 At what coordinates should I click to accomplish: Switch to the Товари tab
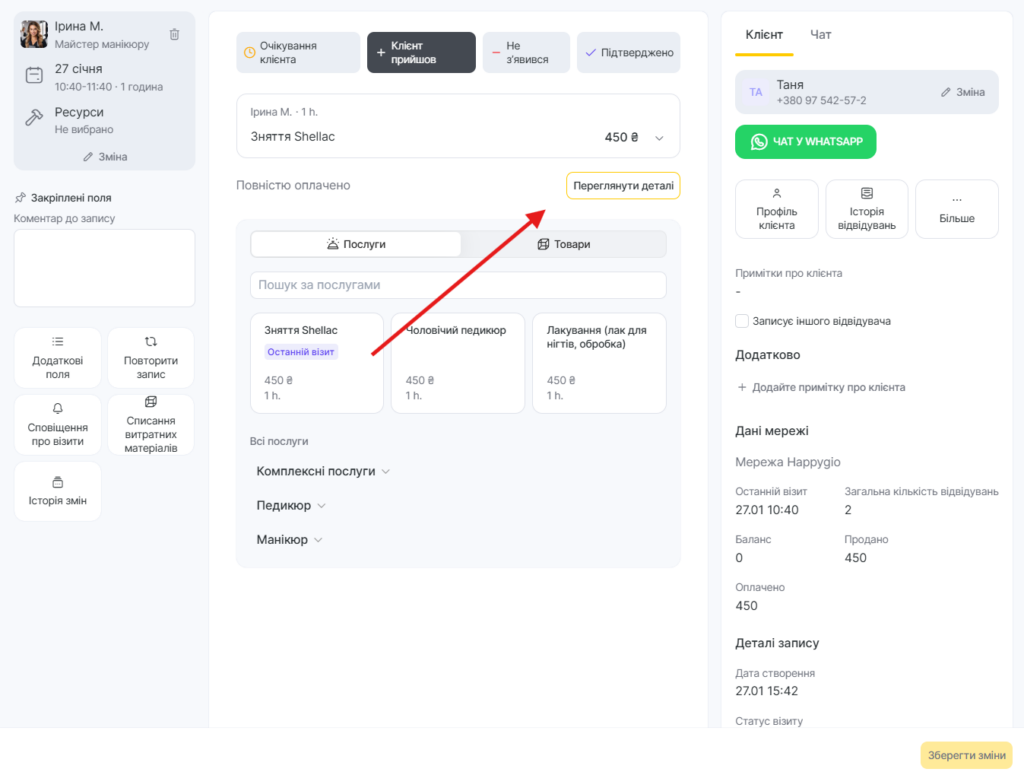(563, 244)
